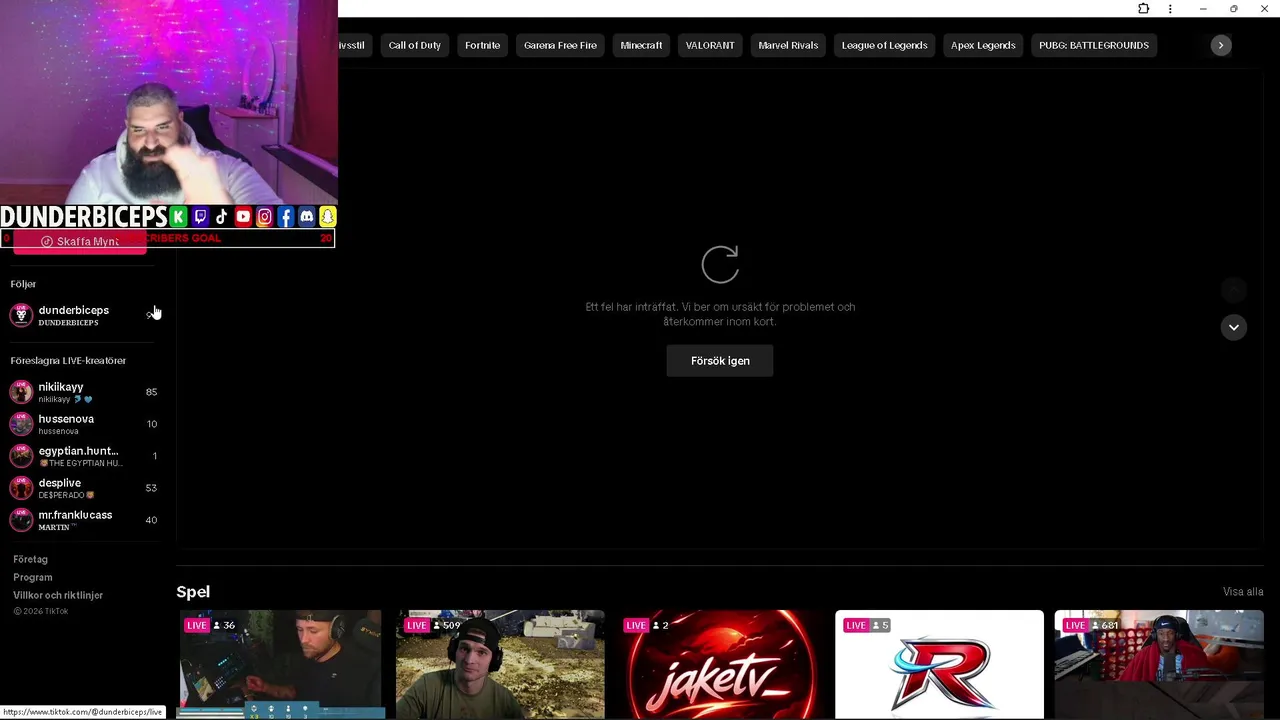Viewport: 1280px width, 720px height.
Task: Click the Twitch icon in overlay
Action: coord(200,217)
